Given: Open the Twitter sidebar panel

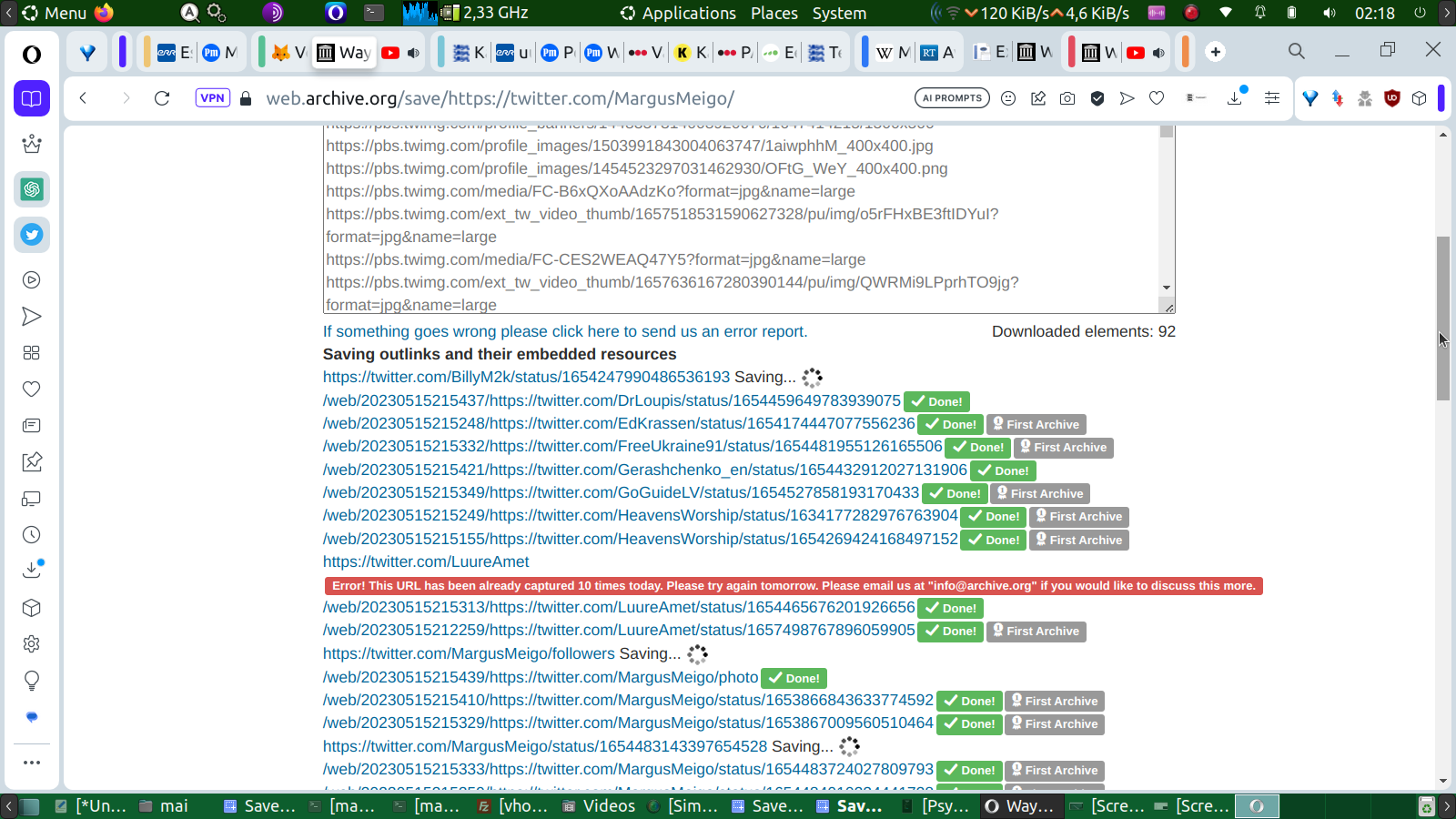Looking at the screenshot, I should (x=32, y=235).
